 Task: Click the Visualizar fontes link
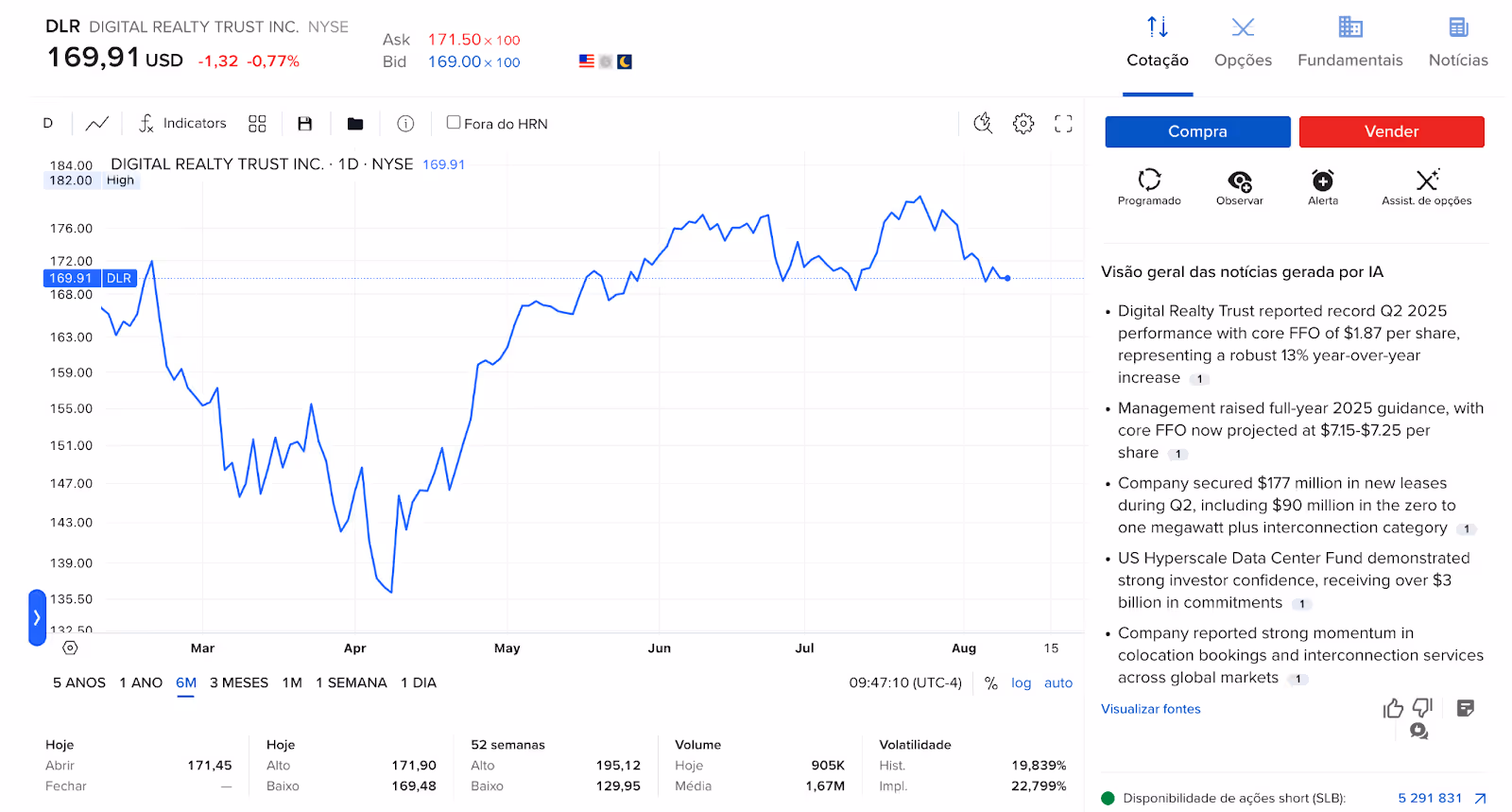[1150, 709]
